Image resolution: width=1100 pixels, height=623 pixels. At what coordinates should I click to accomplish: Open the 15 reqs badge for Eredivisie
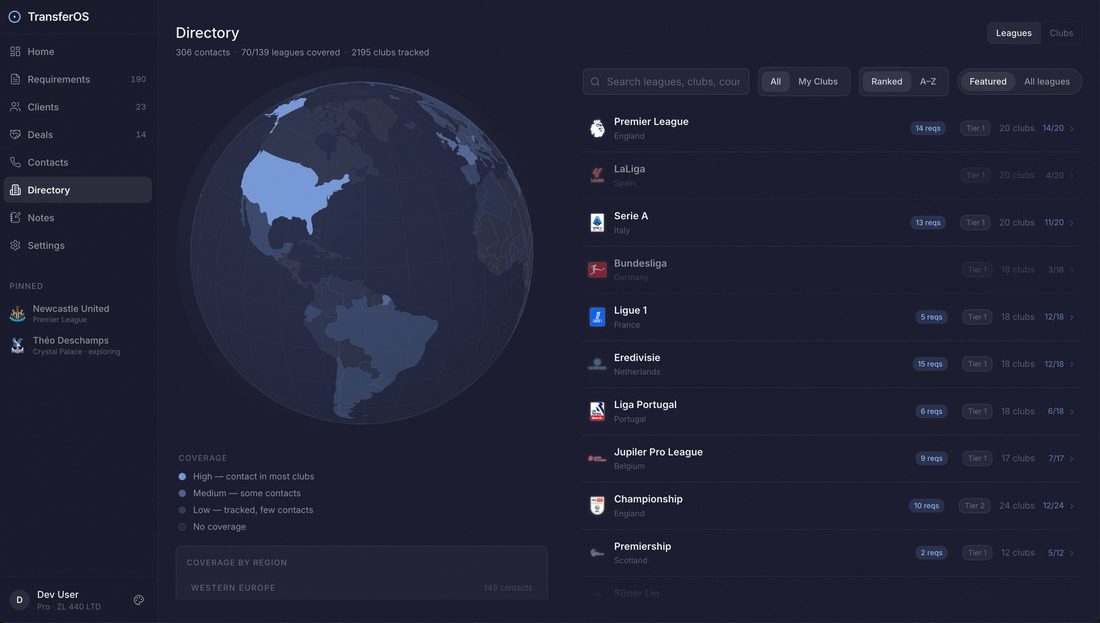pyautogui.click(x=930, y=364)
